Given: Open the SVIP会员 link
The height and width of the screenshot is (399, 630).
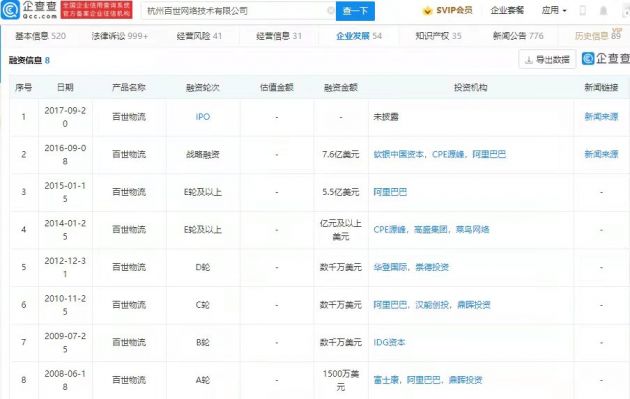Looking at the screenshot, I should pyautogui.click(x=454, y=10).
